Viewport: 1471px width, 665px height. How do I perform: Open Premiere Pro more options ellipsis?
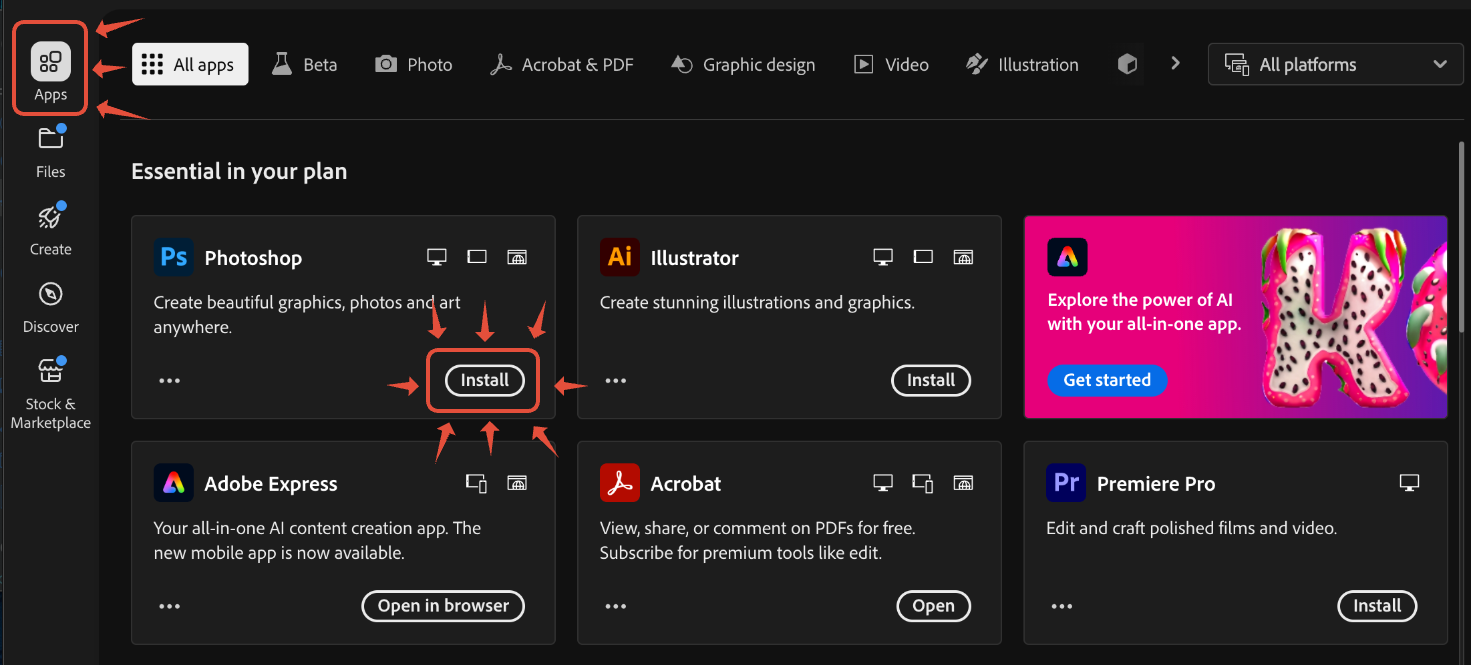tap(1061, 606)
